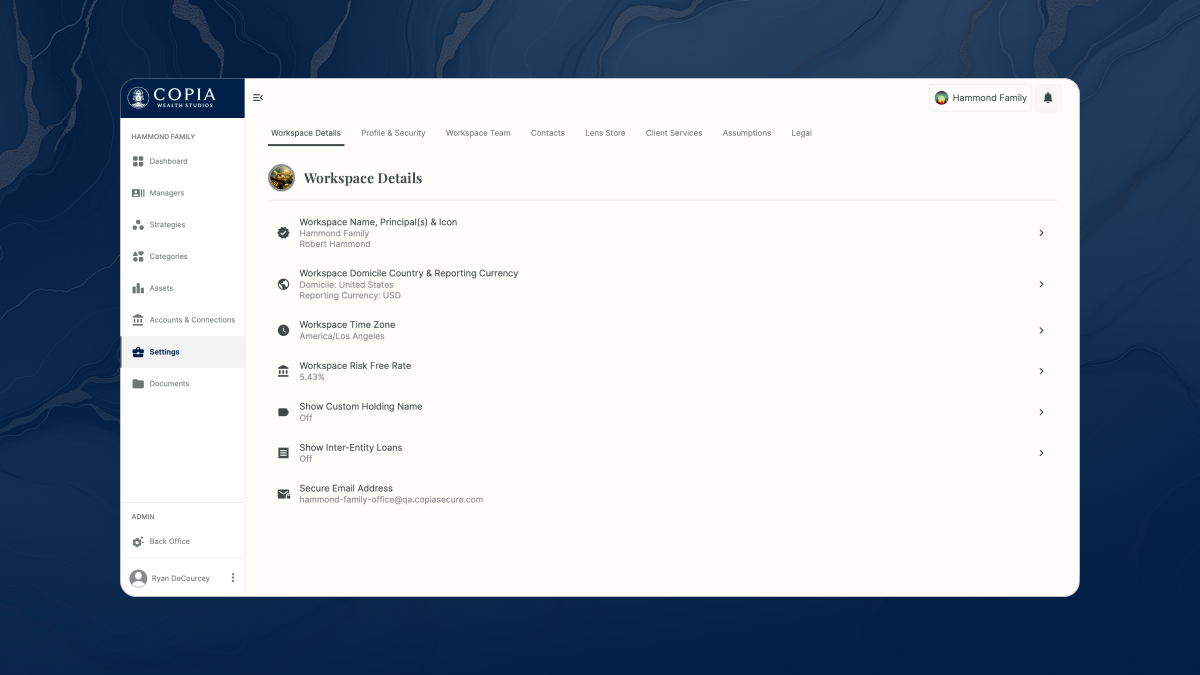Open the Categories sidebar link
This screenshot has width=1200, height=675.
tap(168, 257)
